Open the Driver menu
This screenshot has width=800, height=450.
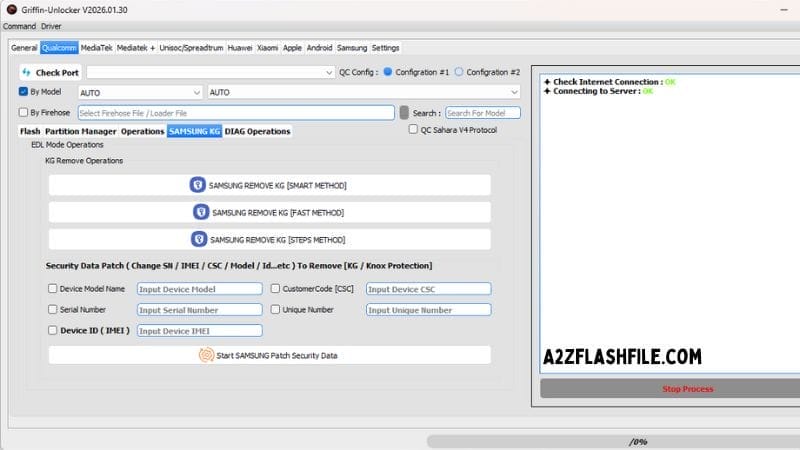[x=51, y=26]
